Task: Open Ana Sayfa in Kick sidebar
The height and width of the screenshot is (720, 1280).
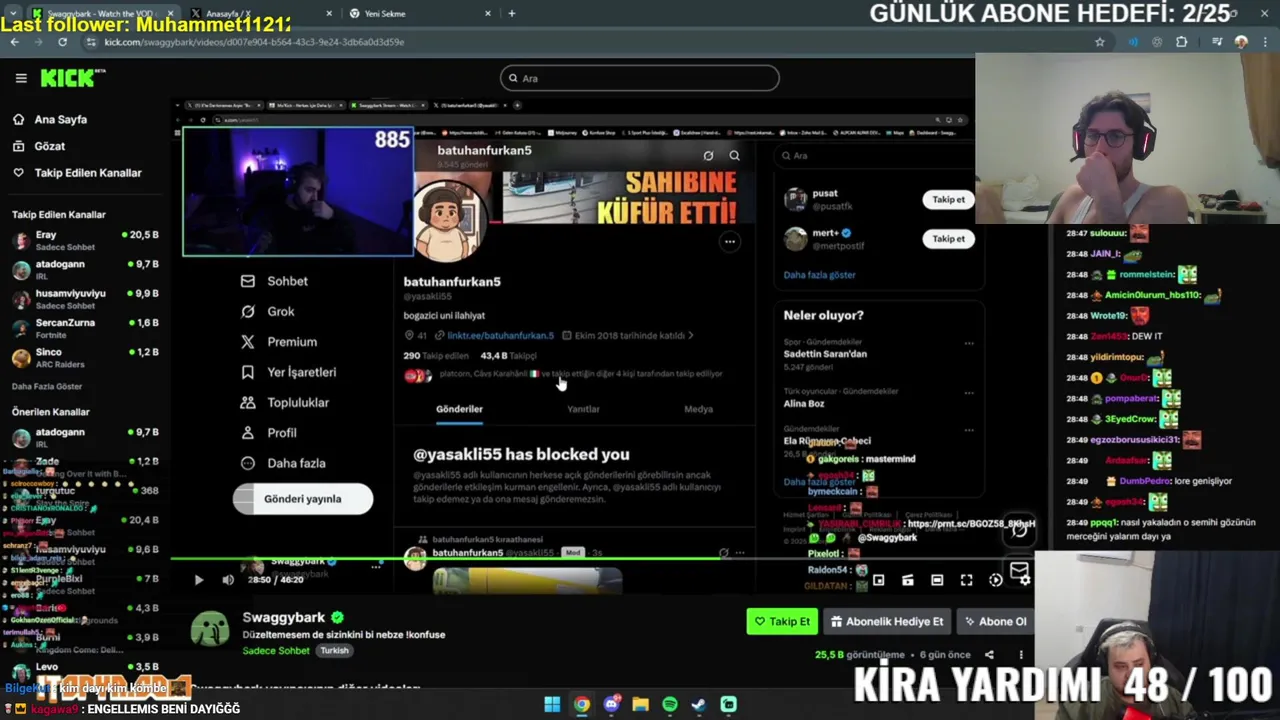Action: coord(60,119)
